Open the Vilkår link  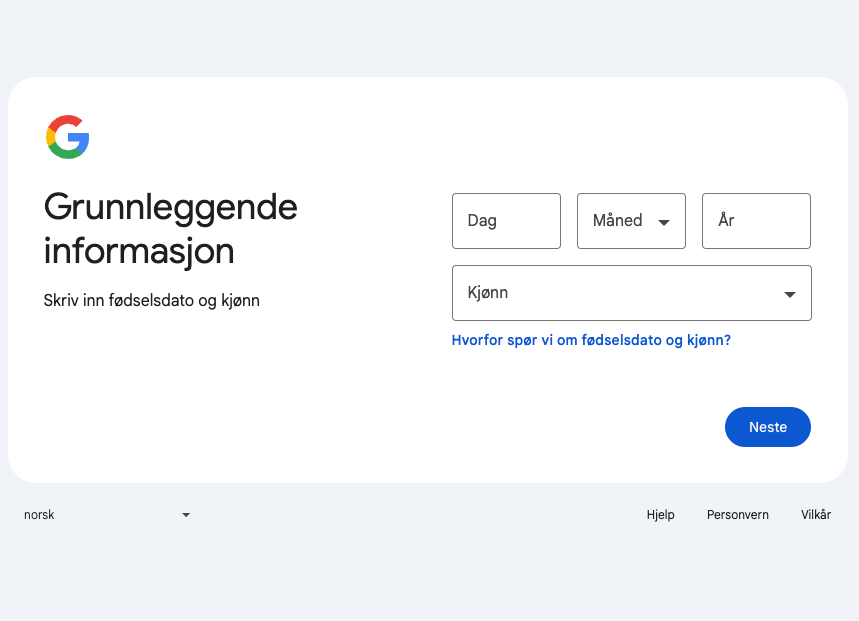815,515
